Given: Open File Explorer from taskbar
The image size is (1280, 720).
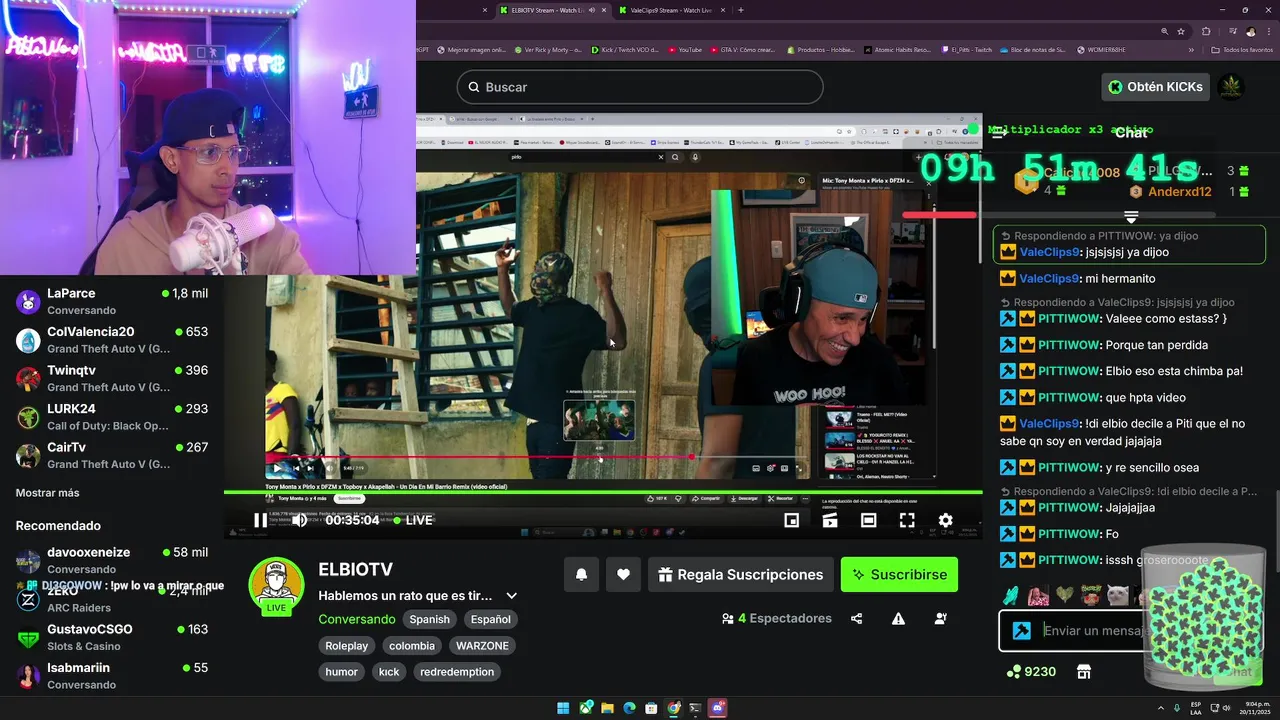Looking at the screenshot, I should pyautogui.click(x=607, y=708).
